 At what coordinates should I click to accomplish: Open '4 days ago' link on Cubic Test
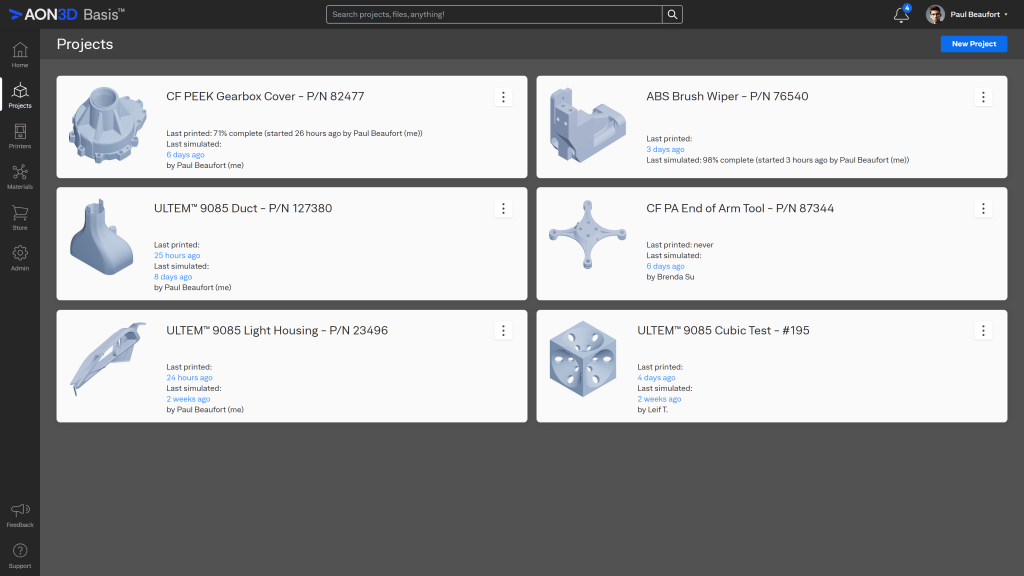[656, 377]
